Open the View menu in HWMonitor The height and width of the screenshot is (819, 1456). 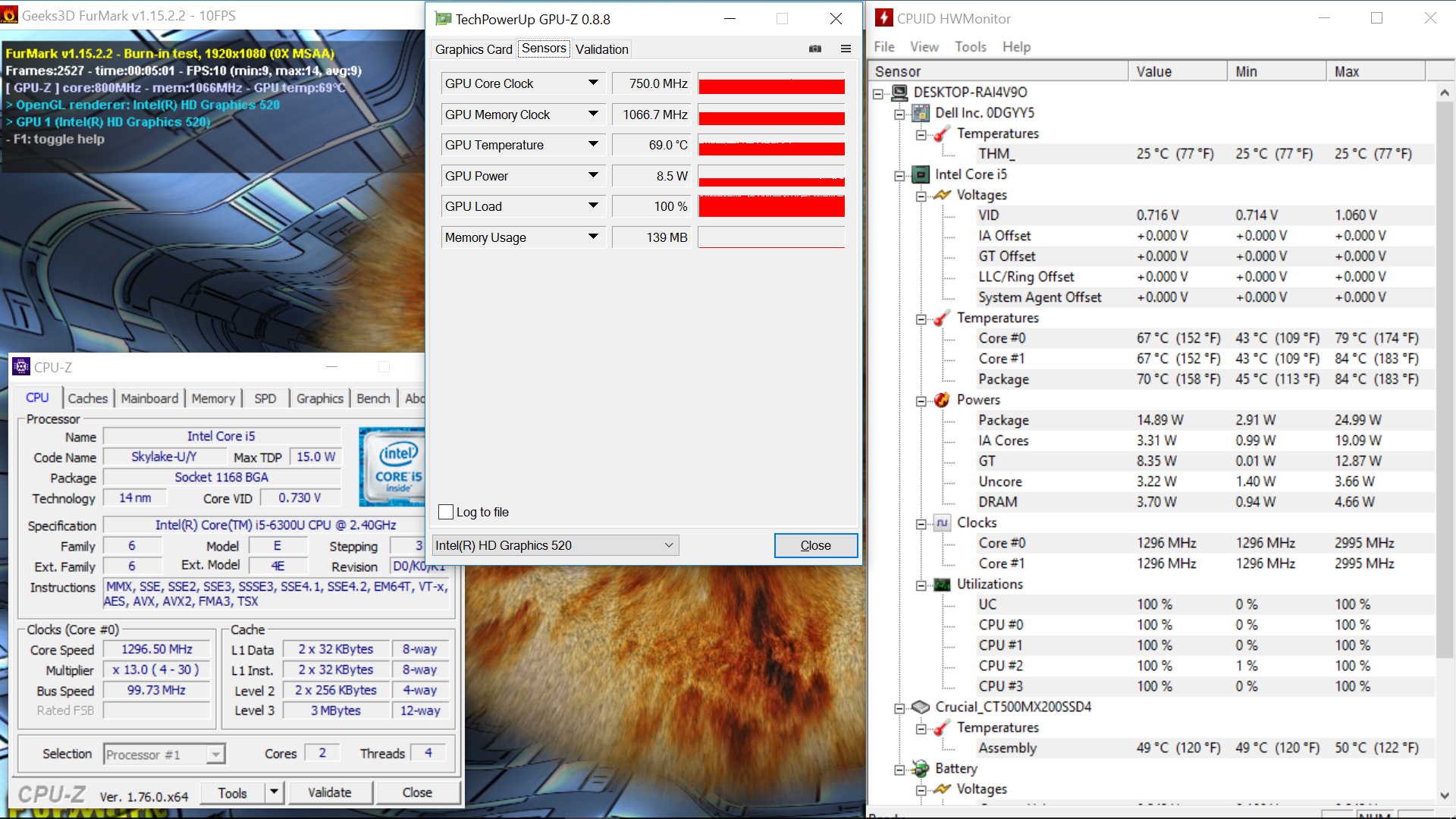pyautogui.click(x=924, y=47)
